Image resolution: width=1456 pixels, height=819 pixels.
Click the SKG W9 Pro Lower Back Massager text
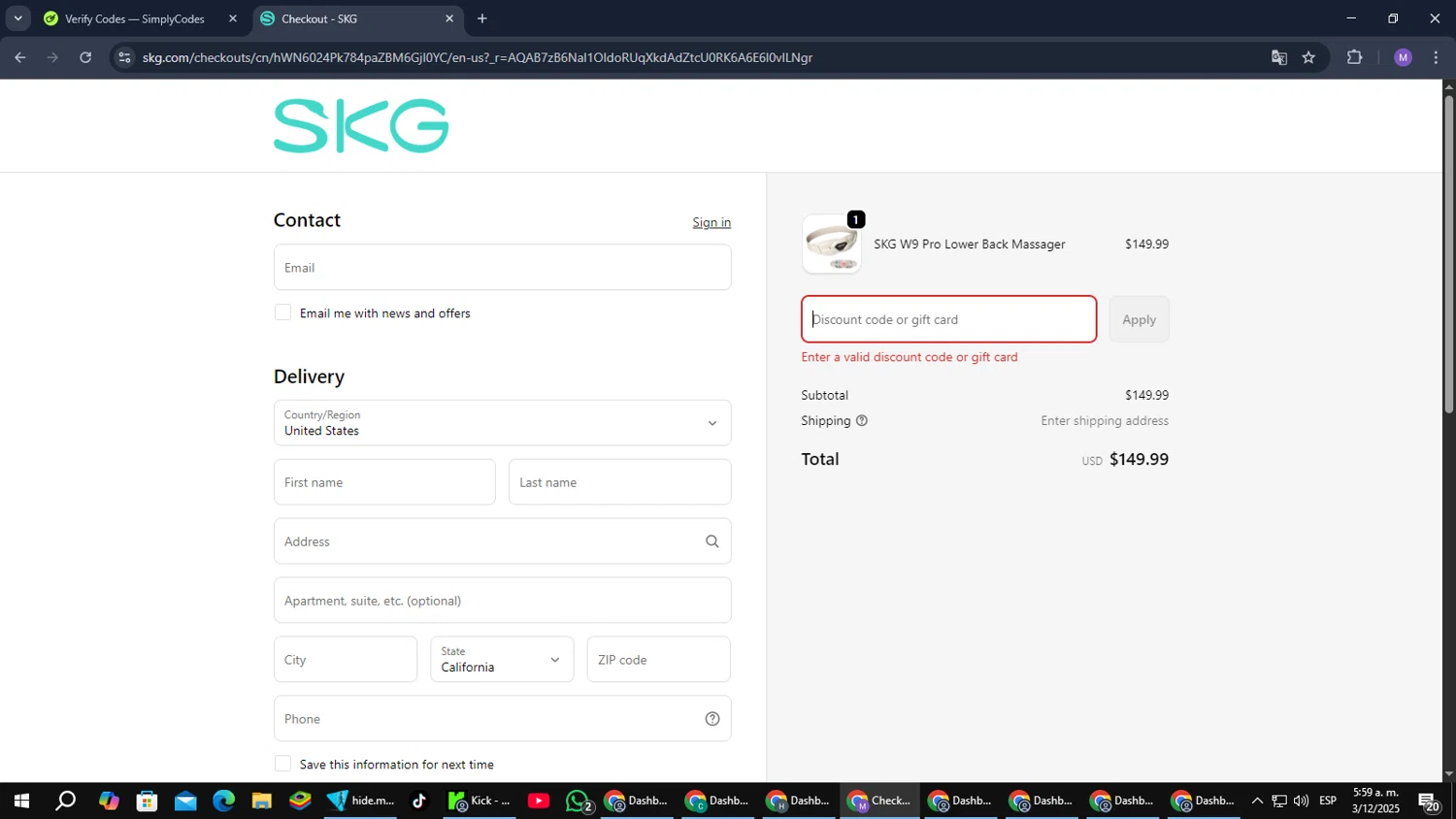click(969, 245)
